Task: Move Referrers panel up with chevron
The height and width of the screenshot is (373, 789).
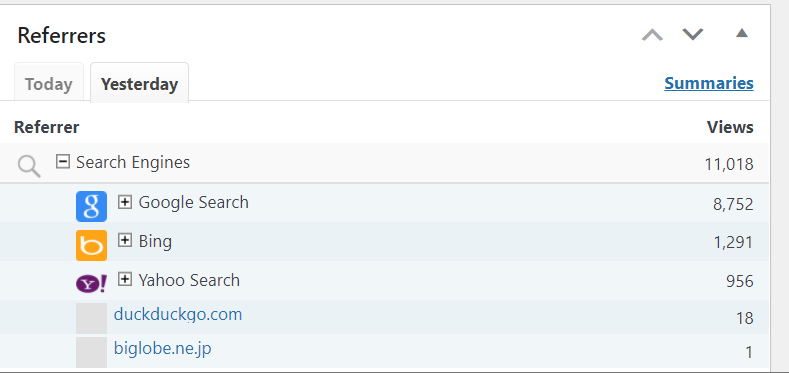Action: point(652,35)
